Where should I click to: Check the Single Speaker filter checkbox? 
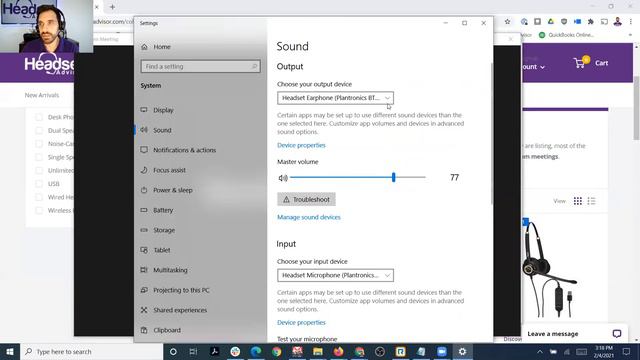39,157
